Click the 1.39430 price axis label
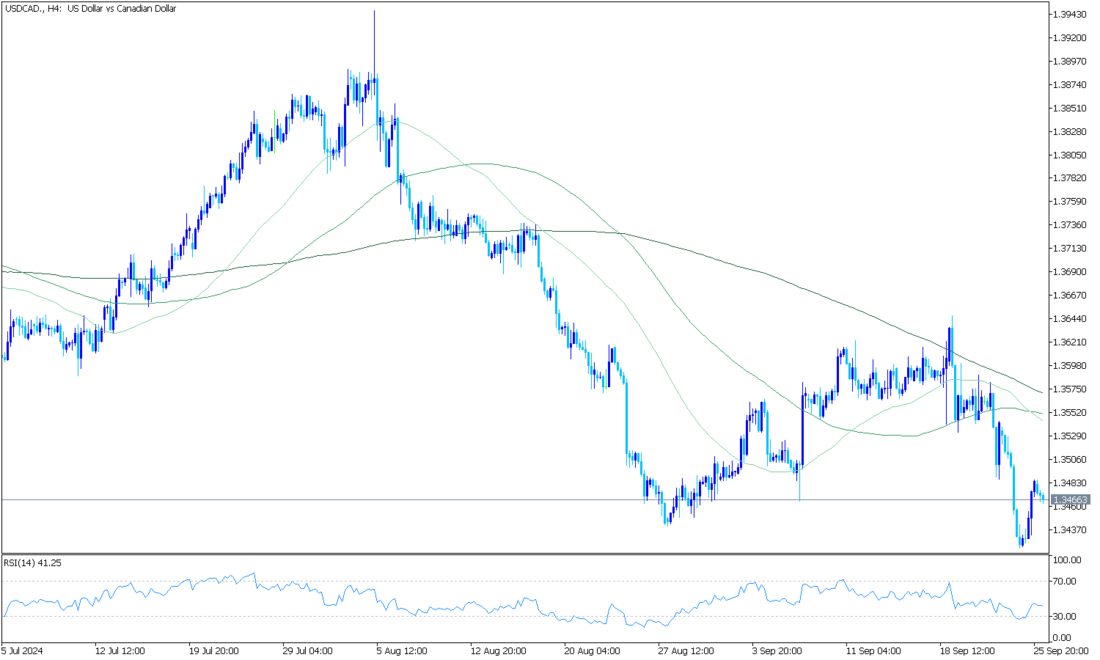 (x=1070, y=14)
